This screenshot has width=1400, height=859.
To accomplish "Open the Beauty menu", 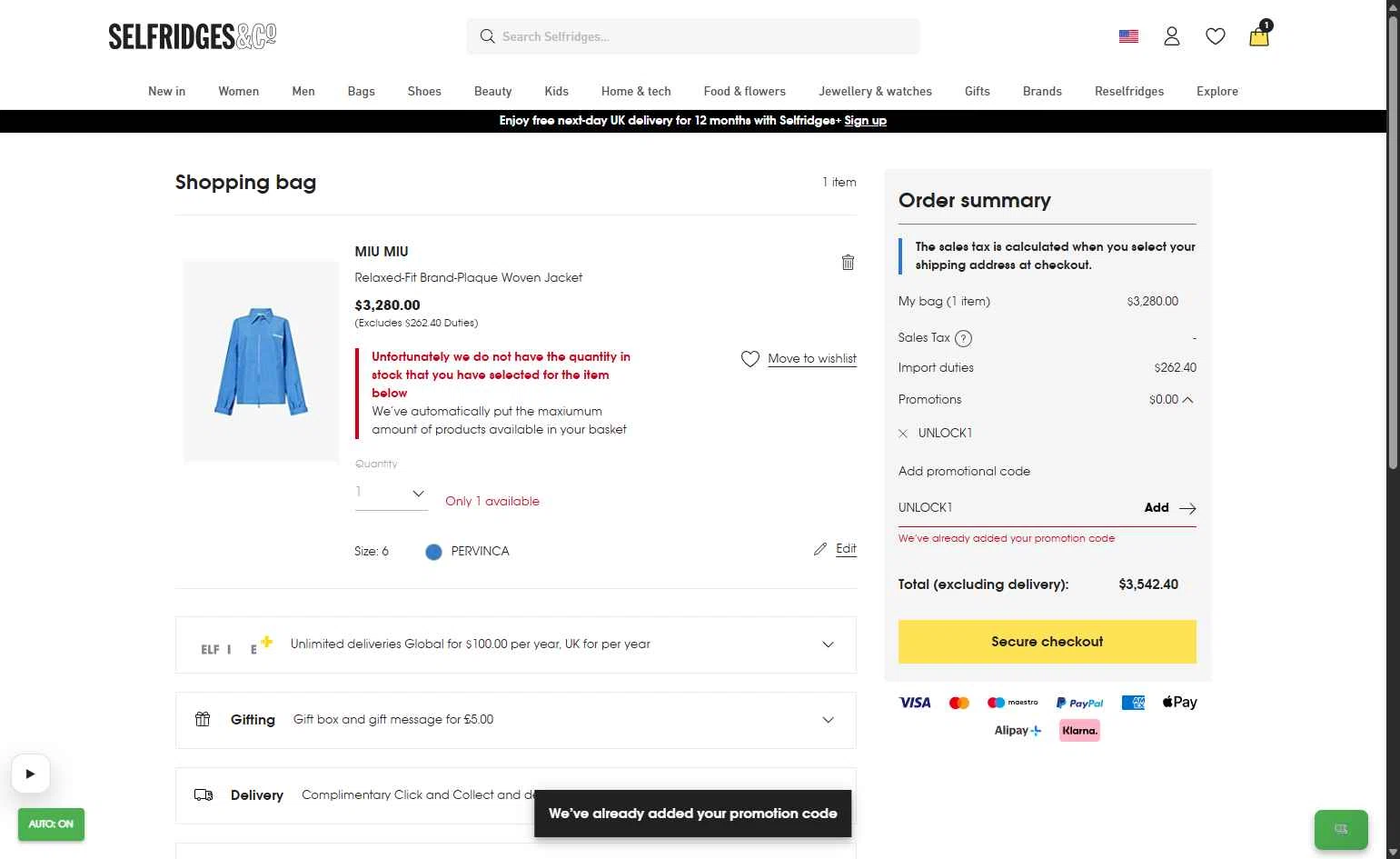I will (x=492, y=91).
